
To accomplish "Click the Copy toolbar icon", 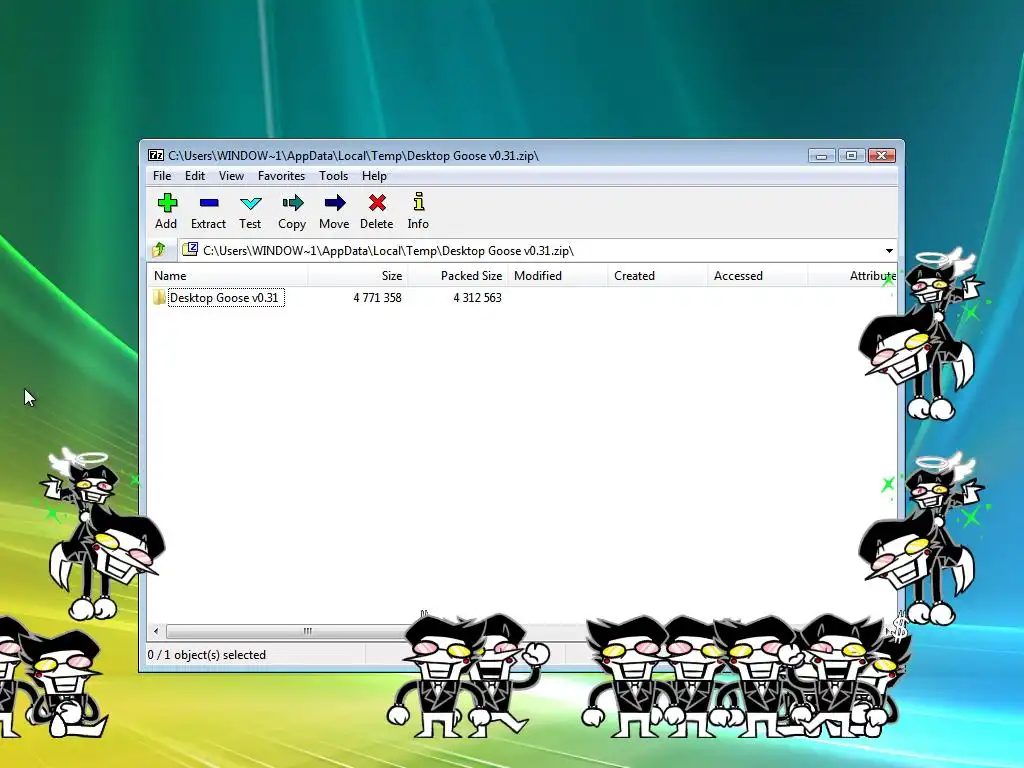I will (292, 203).
